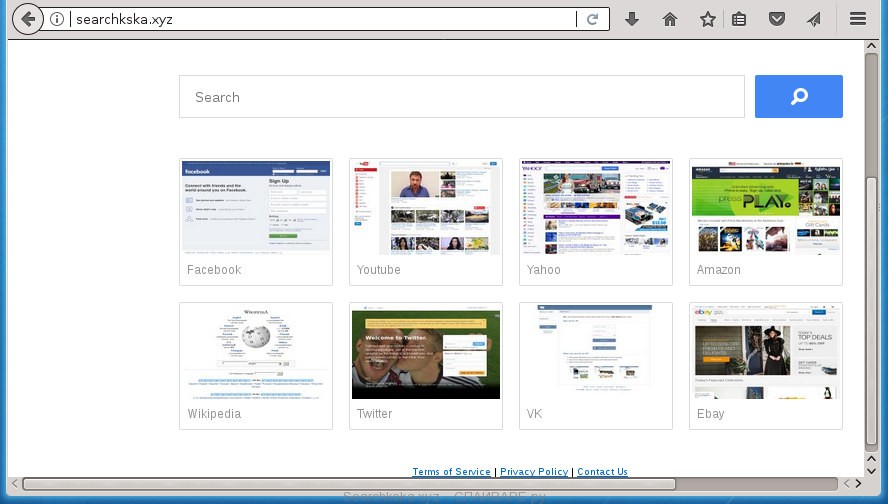Open the site information icon
Viewport: 888px width, 504px height.
pyautogui.click(x=57, y=19)
